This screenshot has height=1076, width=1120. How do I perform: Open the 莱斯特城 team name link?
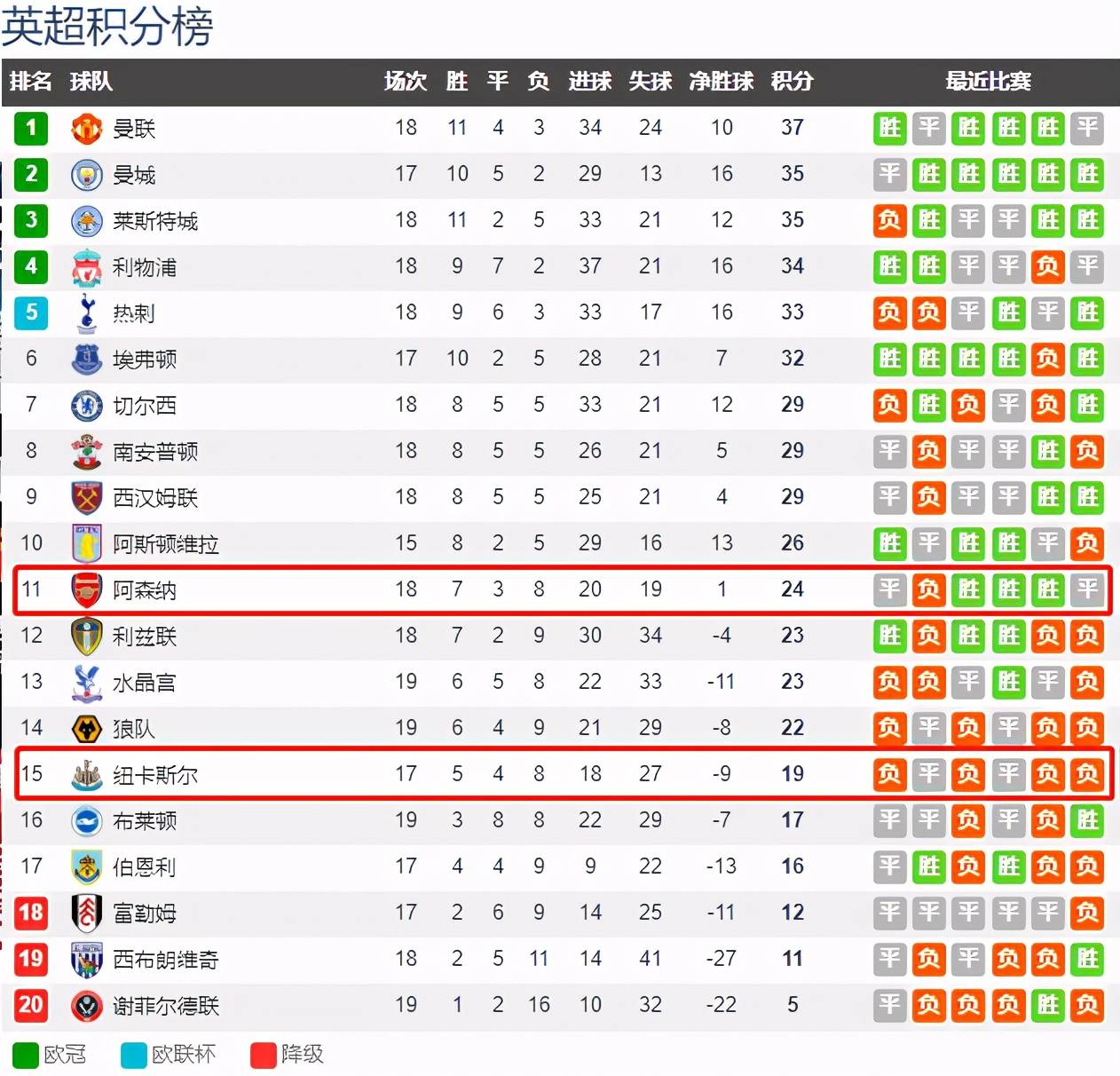[155, 221]
